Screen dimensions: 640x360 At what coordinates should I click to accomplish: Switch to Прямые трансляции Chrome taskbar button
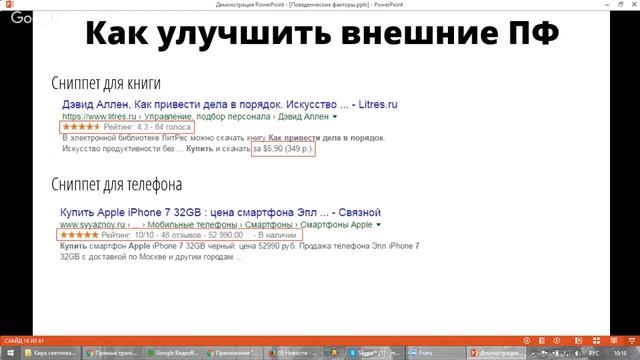click(112, 353)
